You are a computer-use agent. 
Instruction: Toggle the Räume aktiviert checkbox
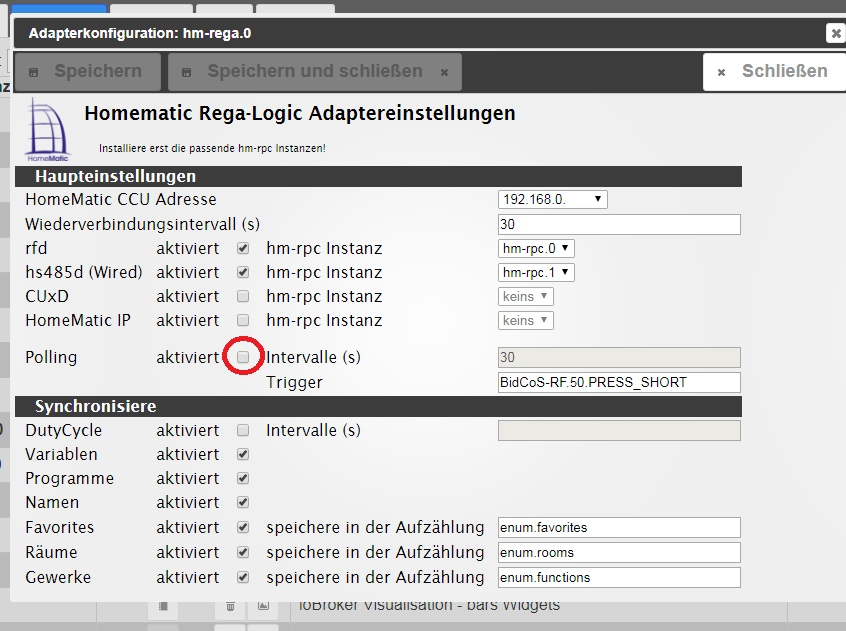tap(243, 552)
